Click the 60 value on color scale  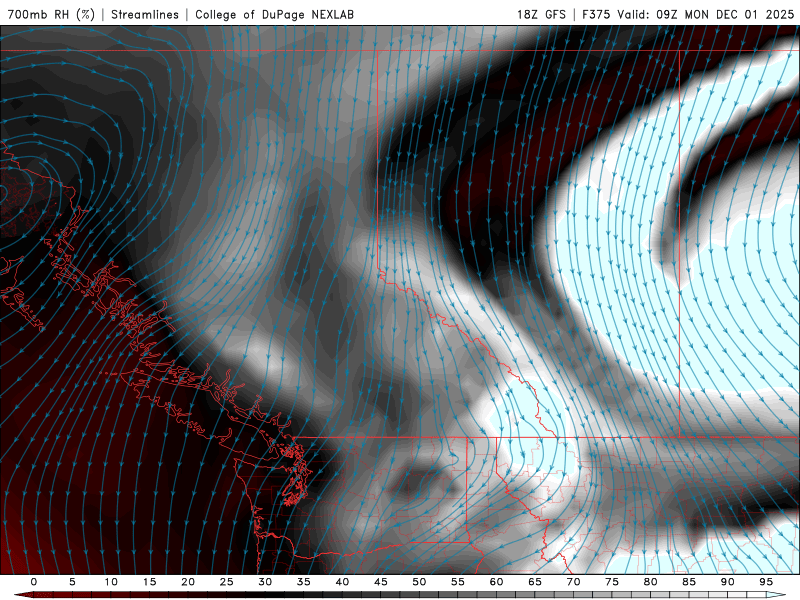coord(496,582)
